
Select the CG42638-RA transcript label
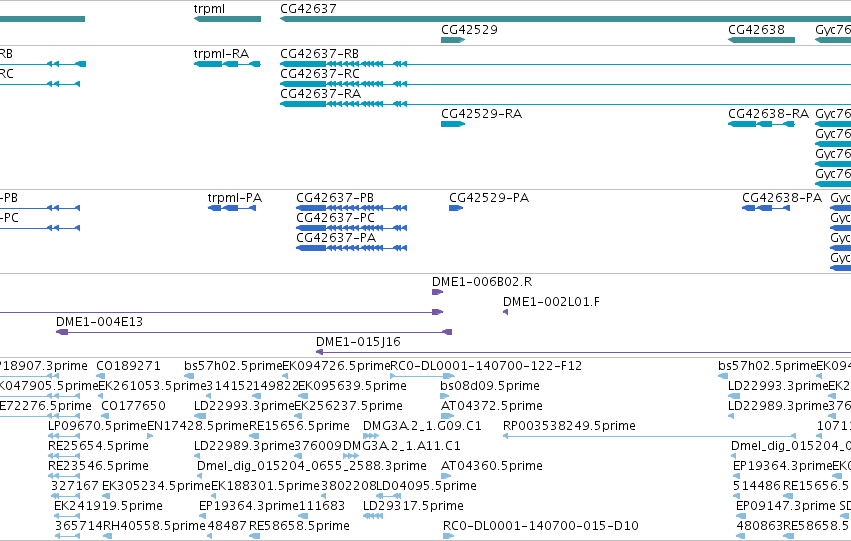pyautogui.click(x=769, y=114)
